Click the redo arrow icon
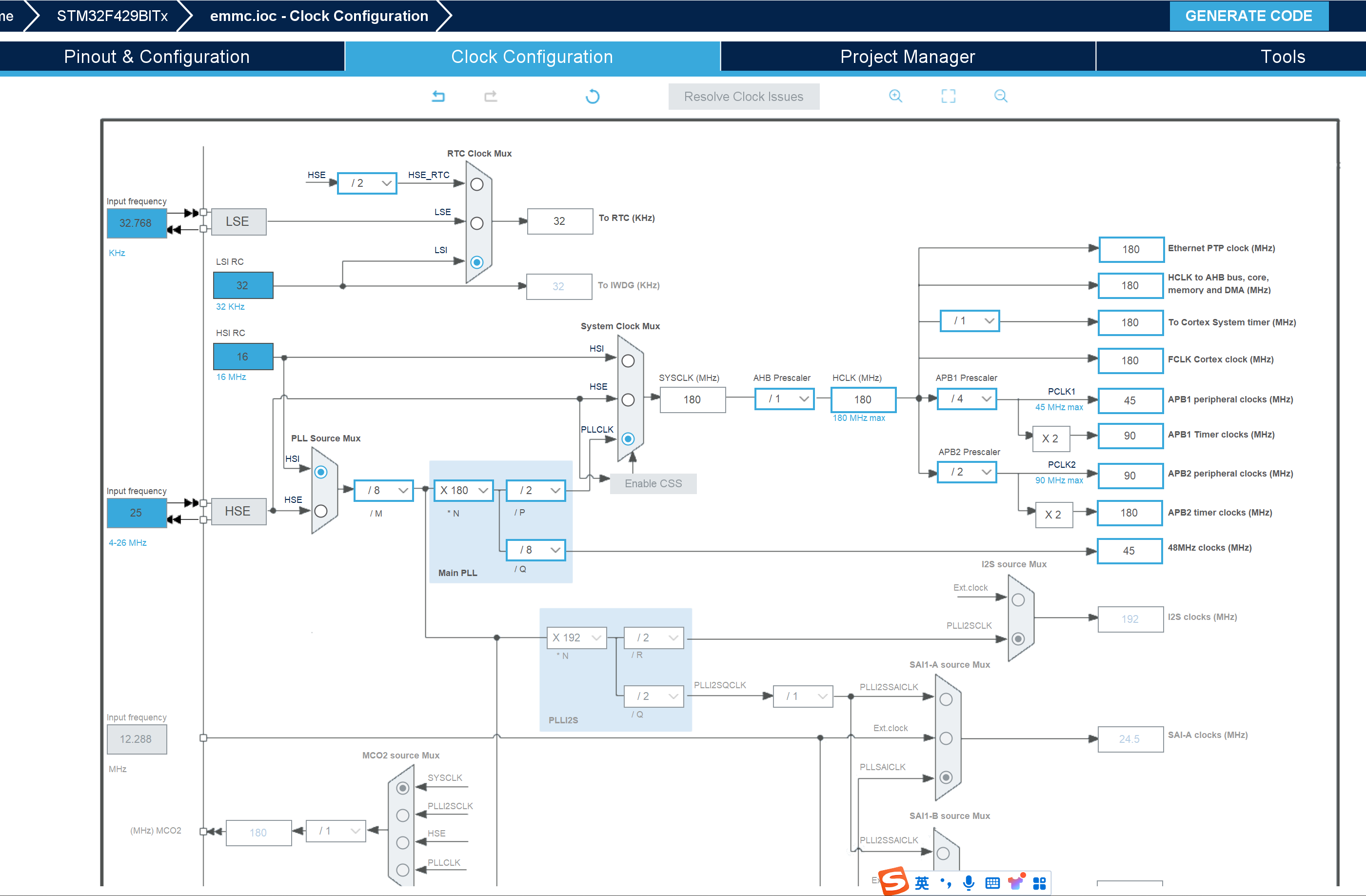This screenshot has width=1366, height=896. click(491, 96)
